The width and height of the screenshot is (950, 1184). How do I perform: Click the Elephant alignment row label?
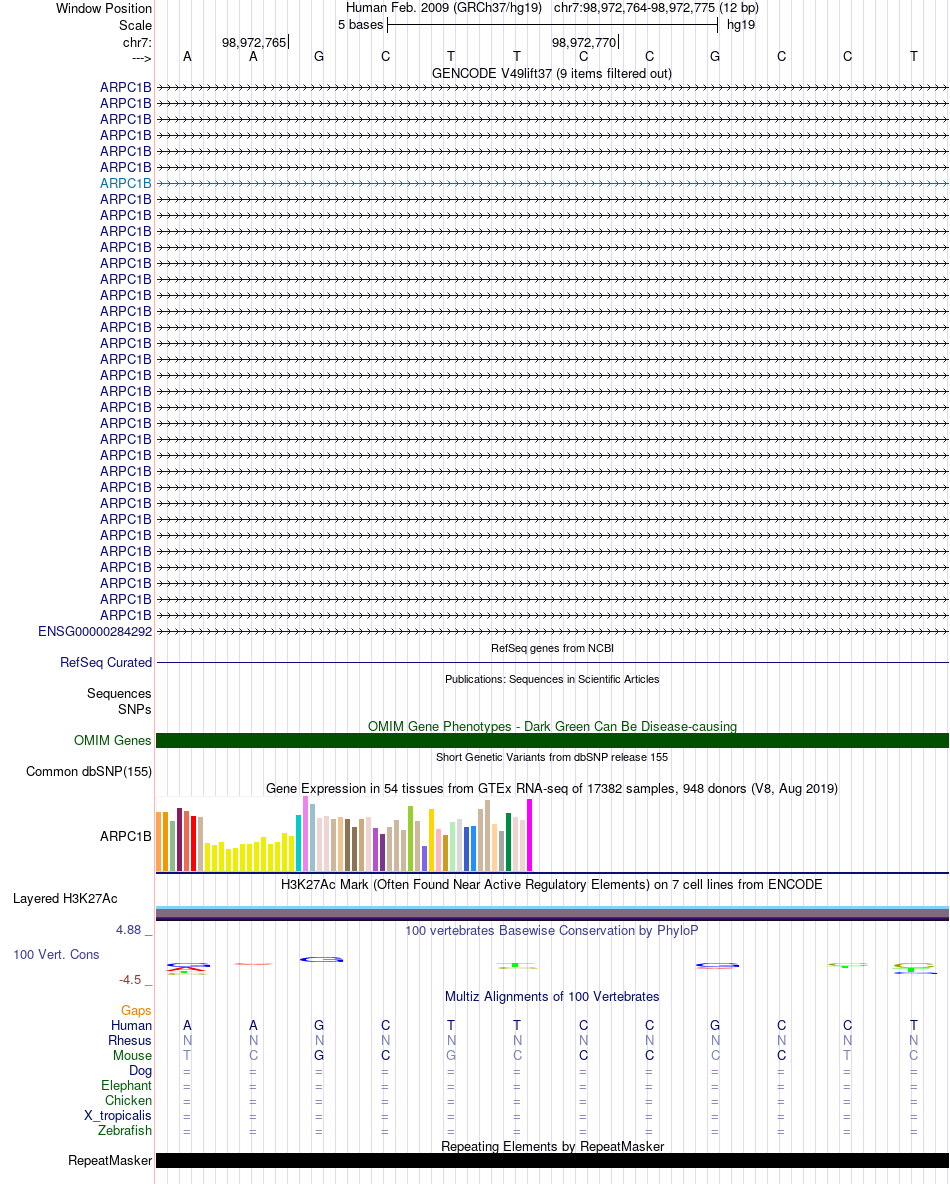[x=126, y=1086]
